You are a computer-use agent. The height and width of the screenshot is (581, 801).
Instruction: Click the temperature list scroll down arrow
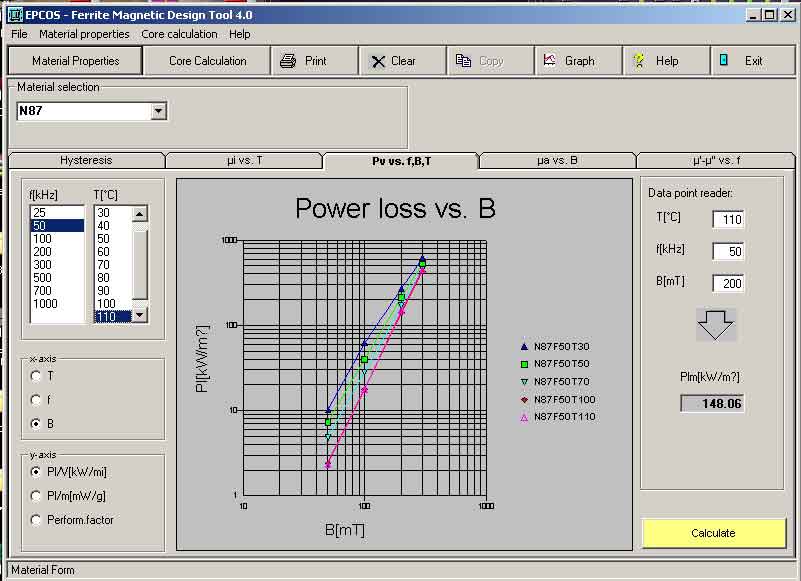pyautogui.click(x=139, y=316)
